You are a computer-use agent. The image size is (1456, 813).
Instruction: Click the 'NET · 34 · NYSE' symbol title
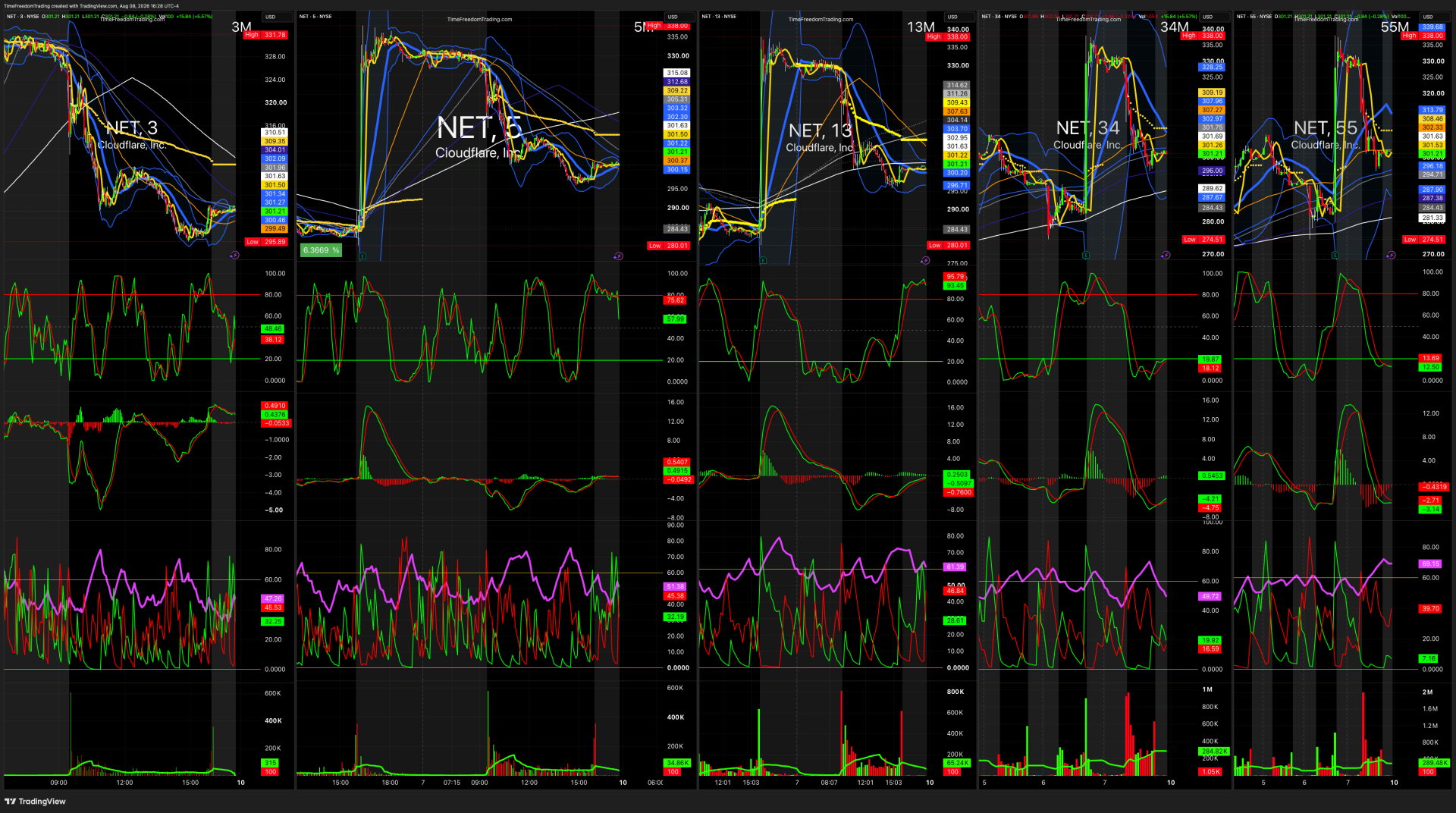coord(999,17)
